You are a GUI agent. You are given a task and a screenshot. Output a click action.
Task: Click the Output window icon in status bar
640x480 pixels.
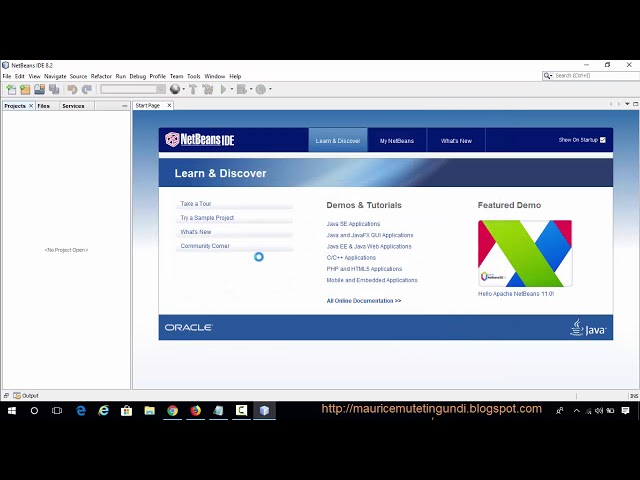17,396
